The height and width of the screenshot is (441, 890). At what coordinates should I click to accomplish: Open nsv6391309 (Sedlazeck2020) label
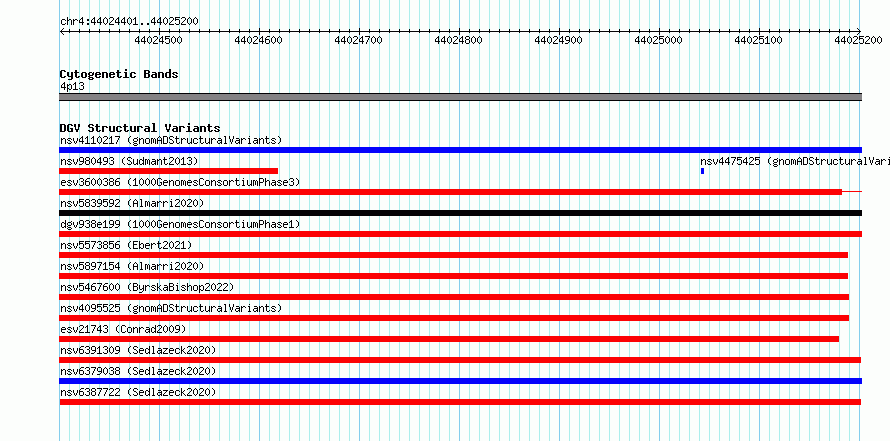coord(138,350)
